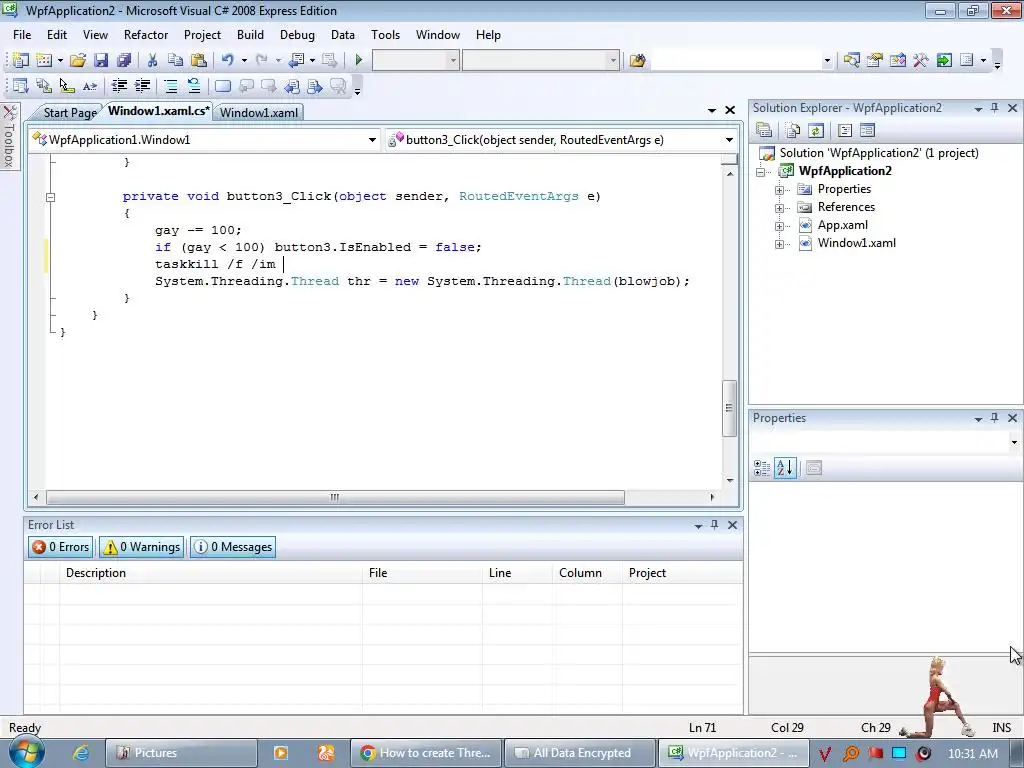Image resolution: width=1024 pixels, height=768 pixels.
Task: Save Window1.xaml.cs with the floppy icon
Action: tap(101, 61)
